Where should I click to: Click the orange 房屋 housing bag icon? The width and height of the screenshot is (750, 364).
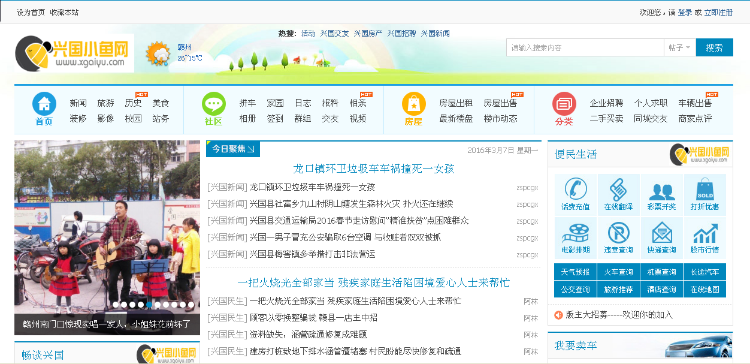(x=413, y=103)
